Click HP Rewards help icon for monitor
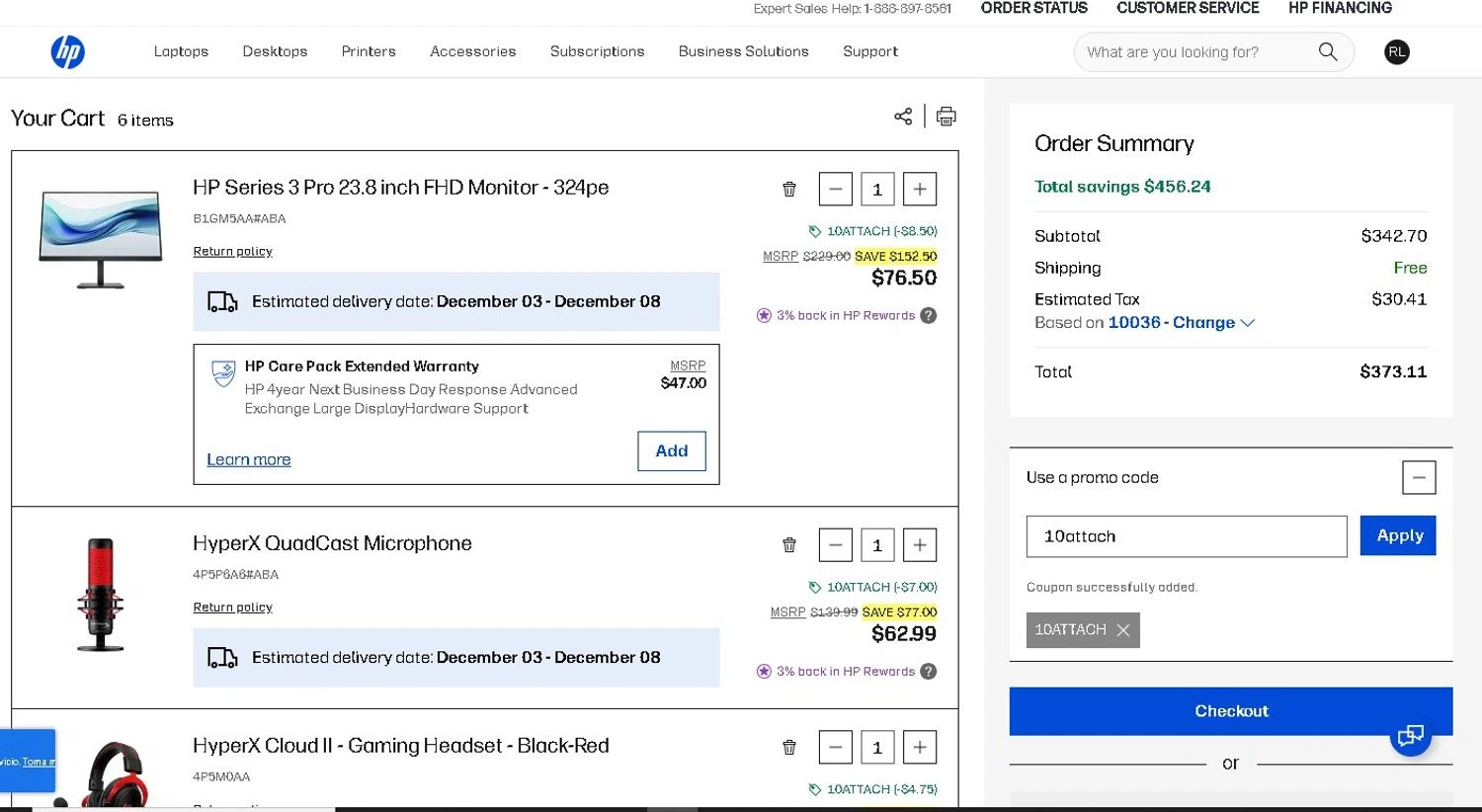 click(928, 315)
